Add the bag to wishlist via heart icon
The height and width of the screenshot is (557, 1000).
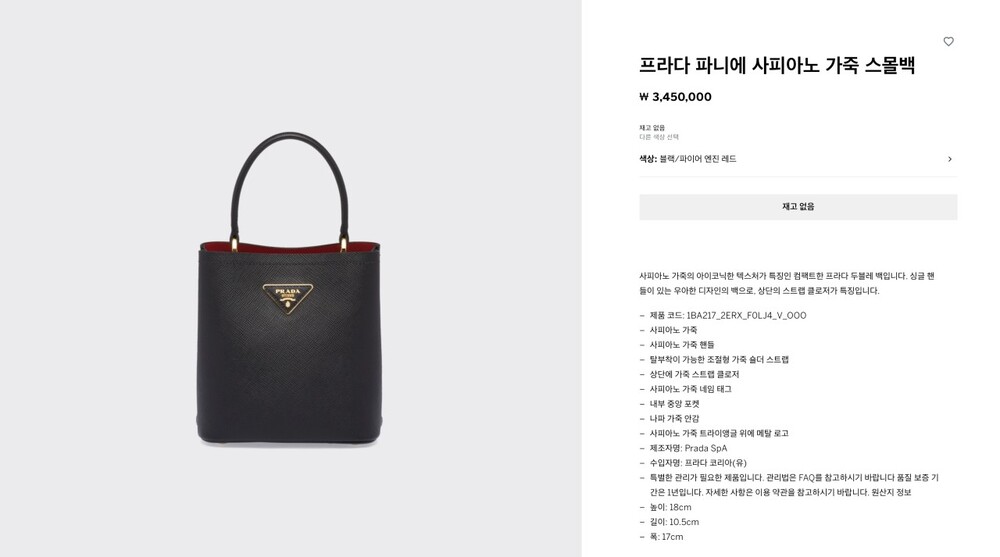coord(948,41)
